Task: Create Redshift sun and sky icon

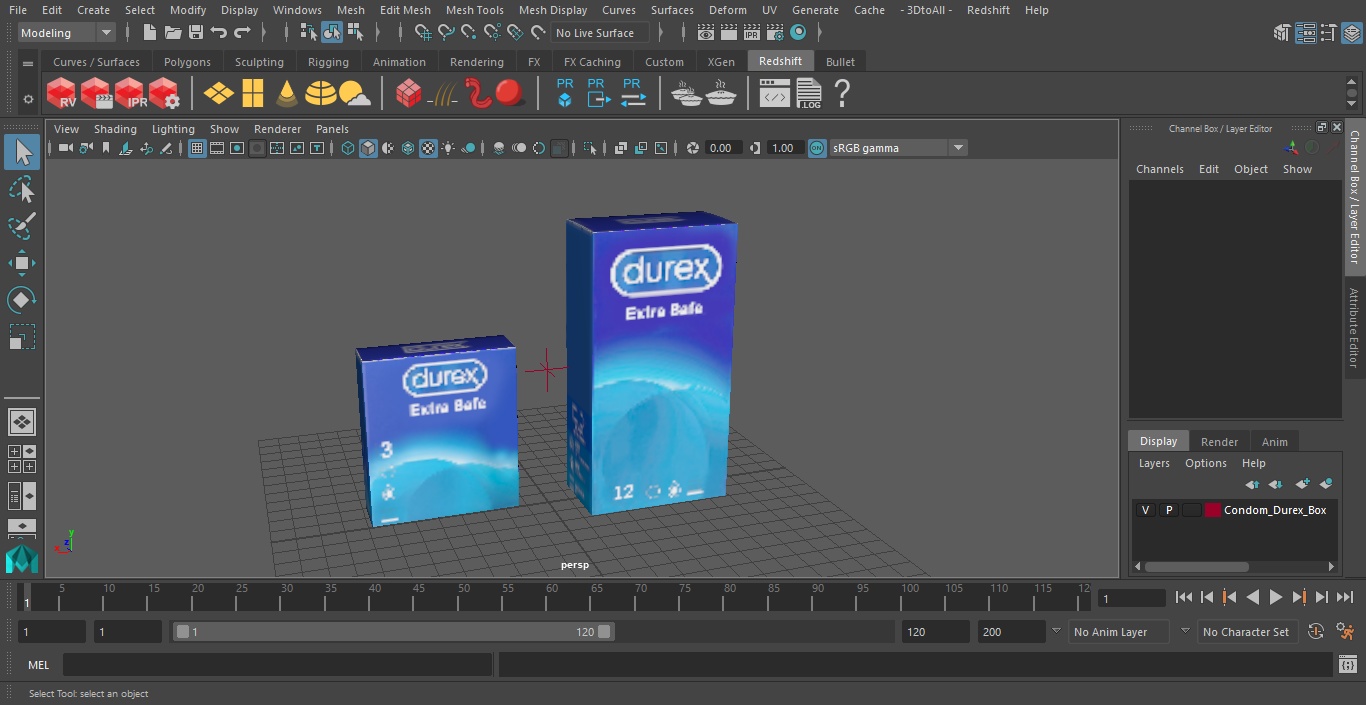Action: coord(354,94)
